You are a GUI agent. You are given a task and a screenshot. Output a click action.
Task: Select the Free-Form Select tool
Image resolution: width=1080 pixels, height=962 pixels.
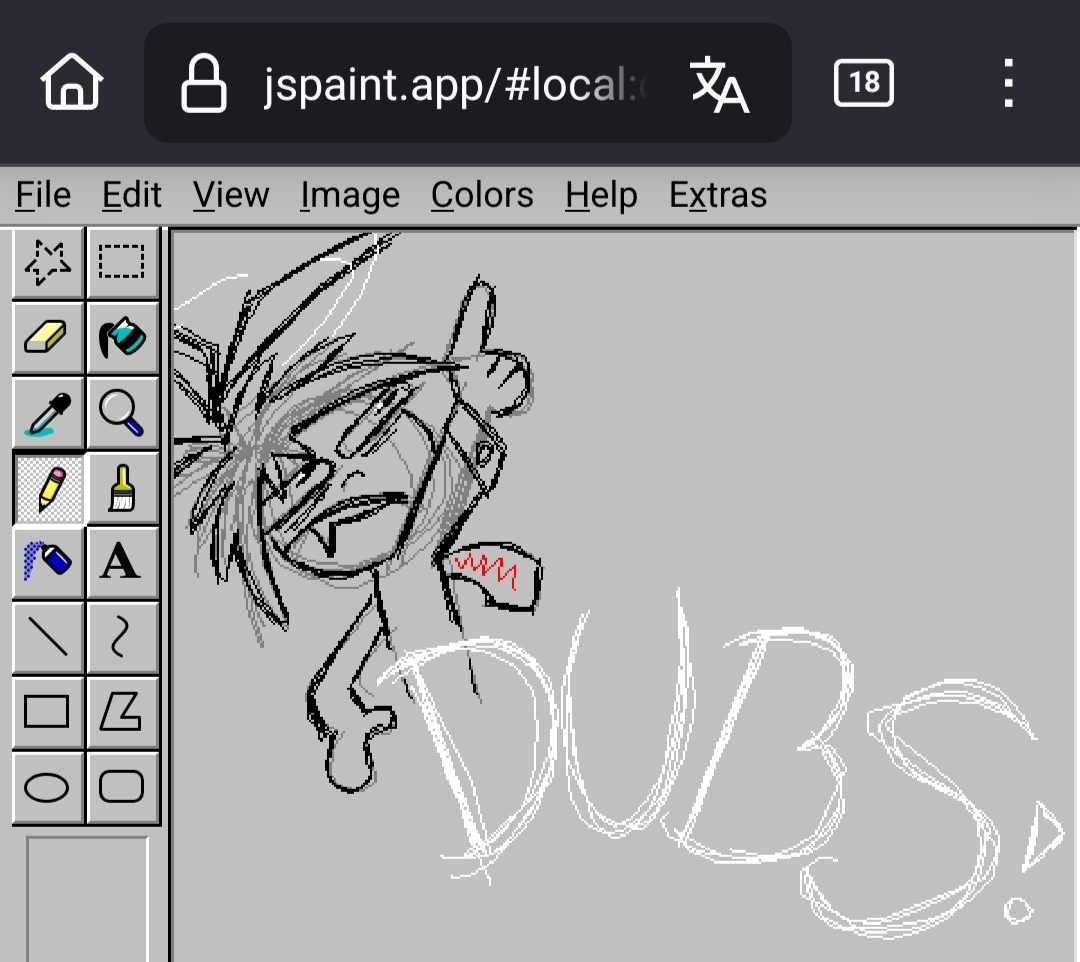[x=48, y=262]
